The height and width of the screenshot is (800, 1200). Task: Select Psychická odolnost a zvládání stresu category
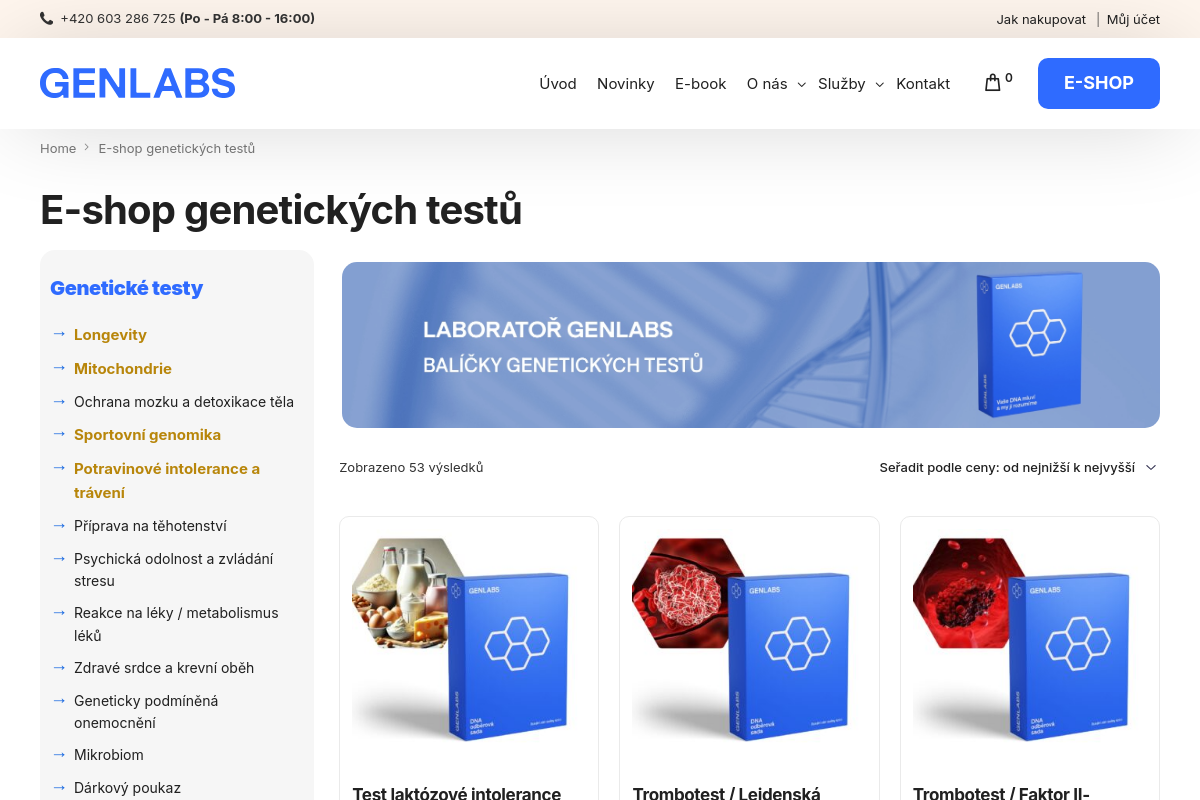[x=174, y=569]
